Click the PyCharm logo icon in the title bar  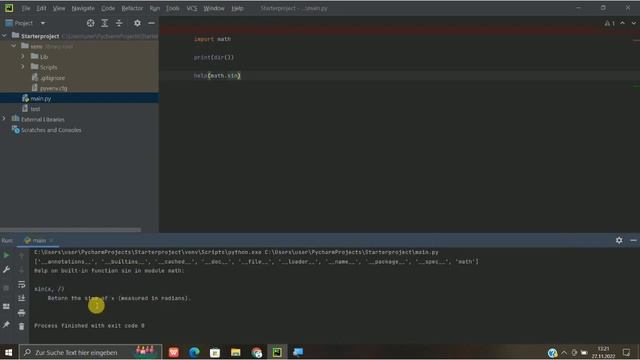point(9,8)
